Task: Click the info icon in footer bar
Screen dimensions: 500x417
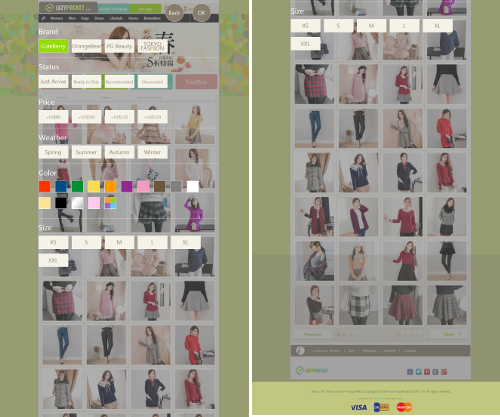Action: 300,350
